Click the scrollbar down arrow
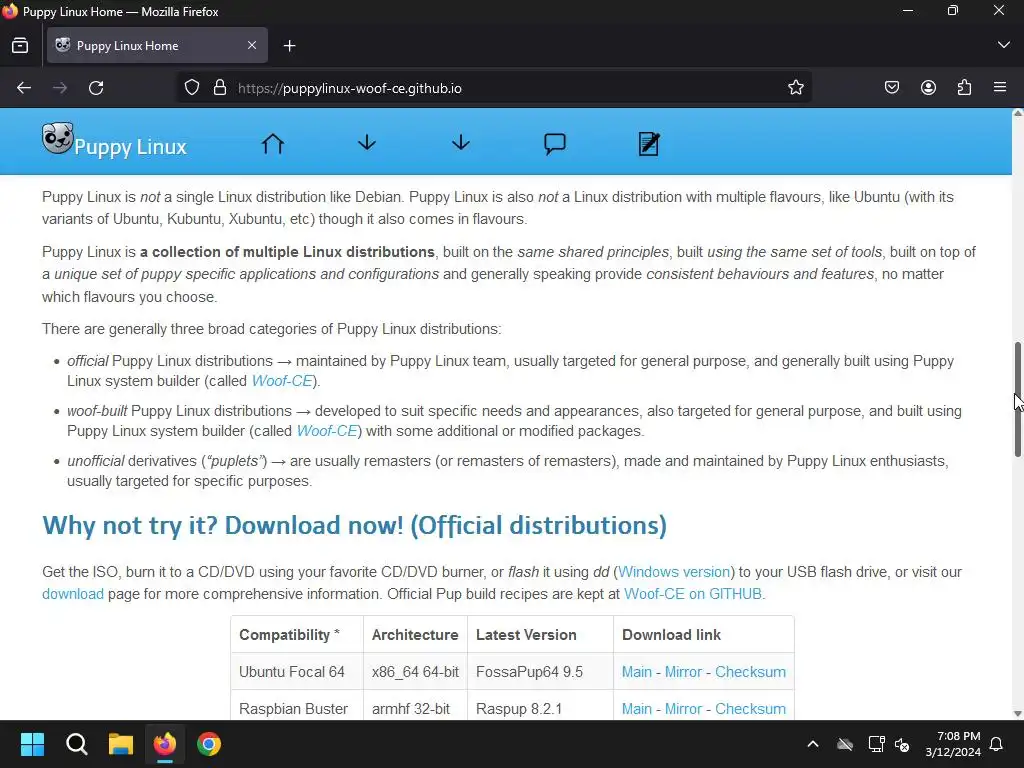 point(1017,714)
